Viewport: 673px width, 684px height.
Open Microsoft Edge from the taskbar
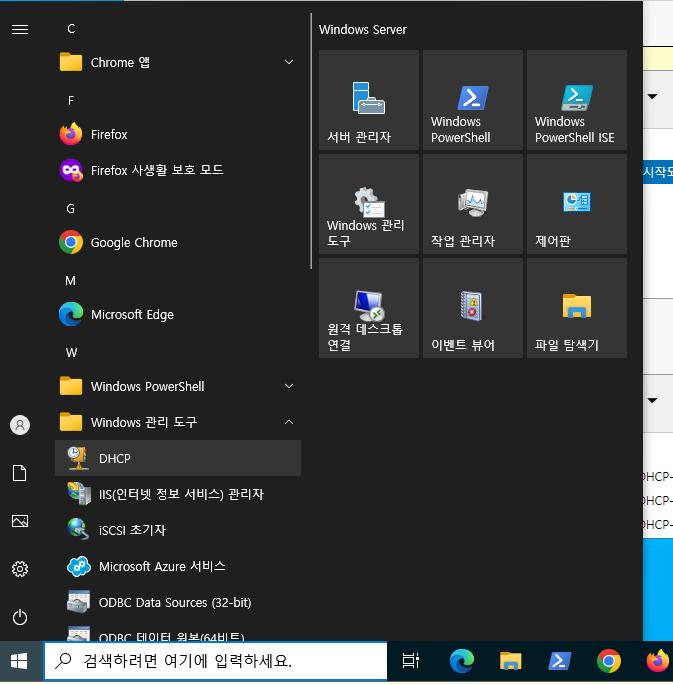pos(462,661)
